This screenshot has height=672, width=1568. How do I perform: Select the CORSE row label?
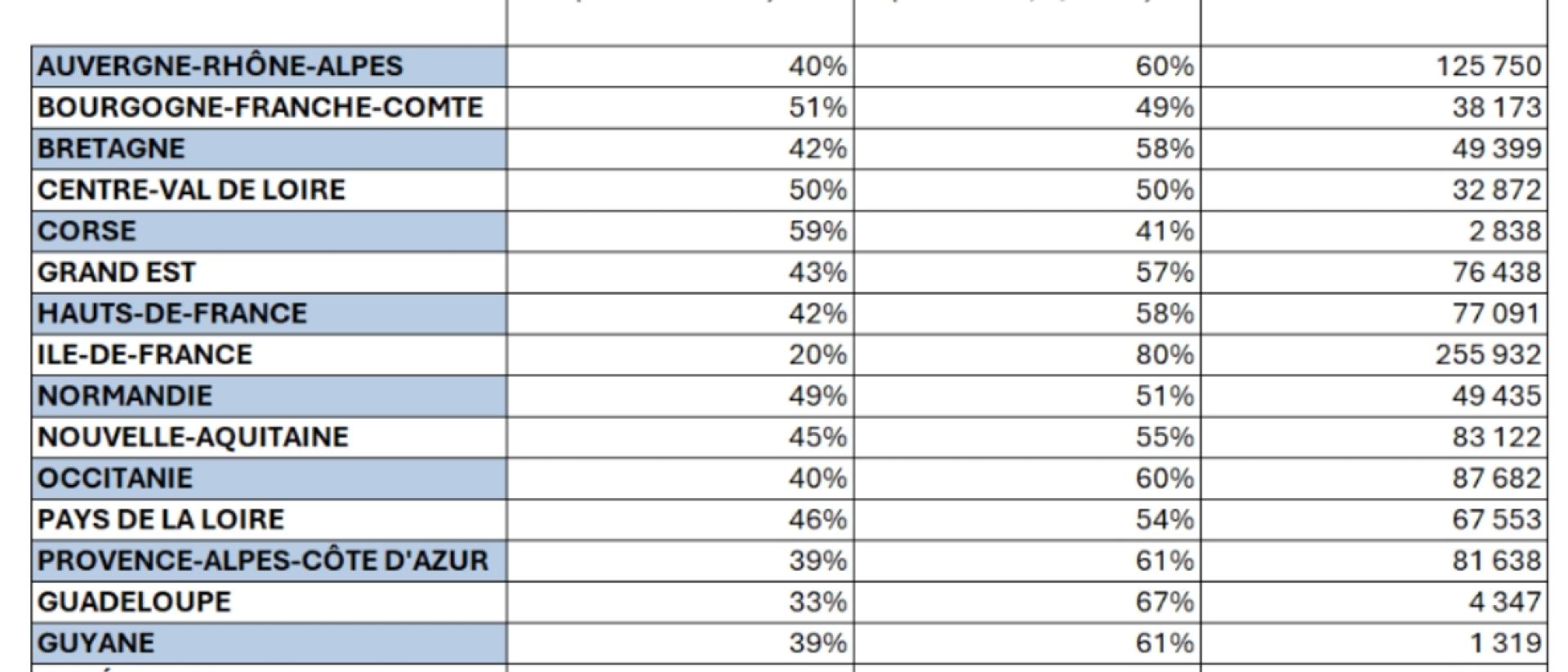click(87, 231)
